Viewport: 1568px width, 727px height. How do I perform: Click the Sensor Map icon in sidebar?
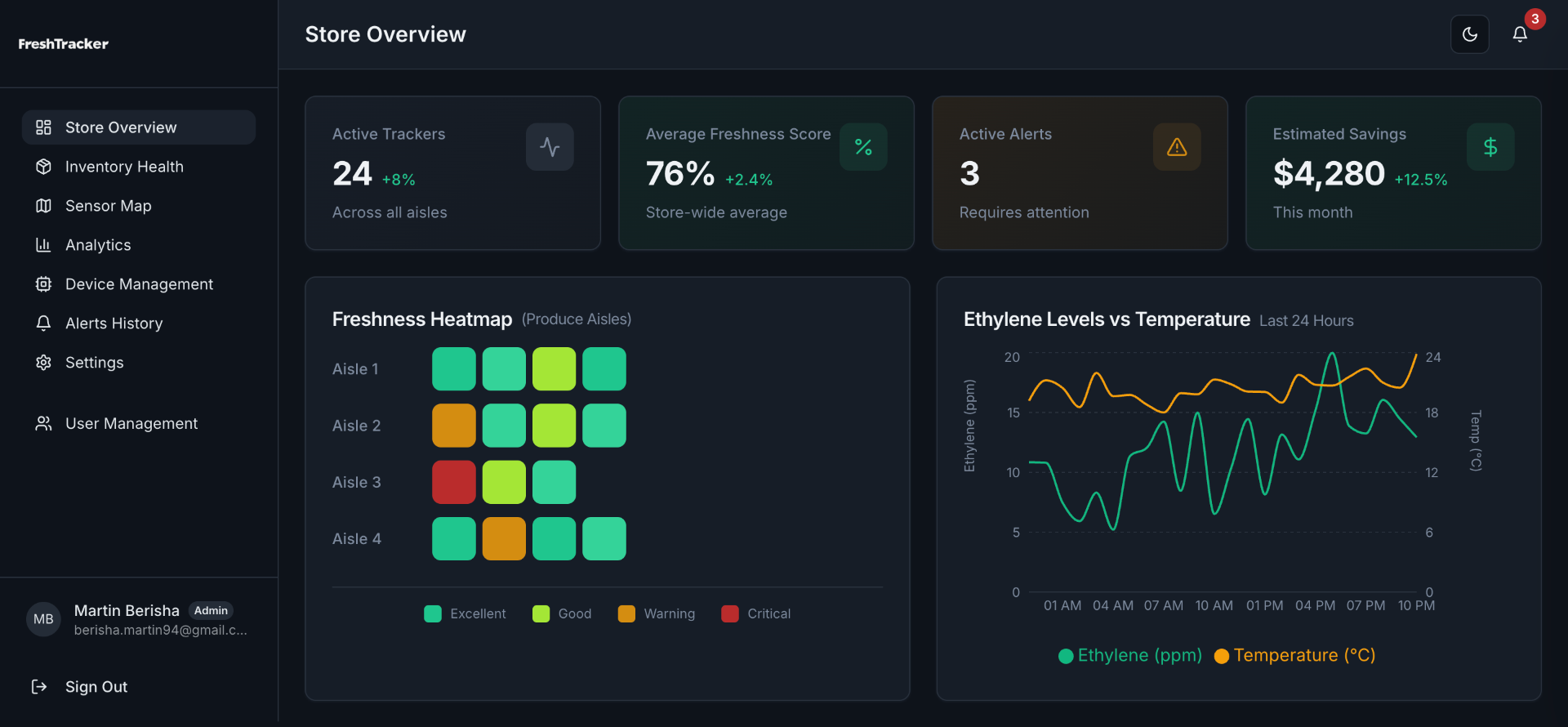[43, 206]
